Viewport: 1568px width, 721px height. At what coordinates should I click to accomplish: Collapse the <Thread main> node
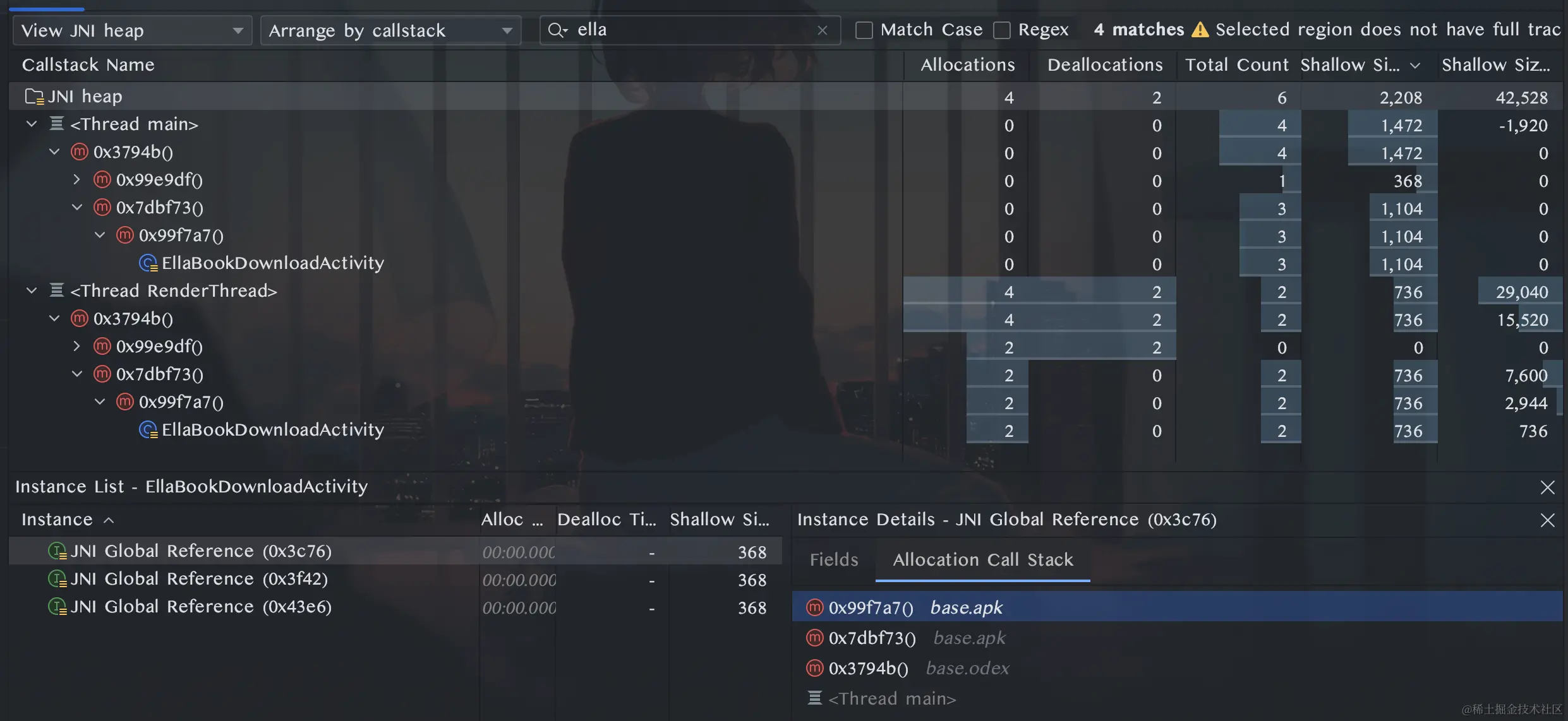click(32, 124)
